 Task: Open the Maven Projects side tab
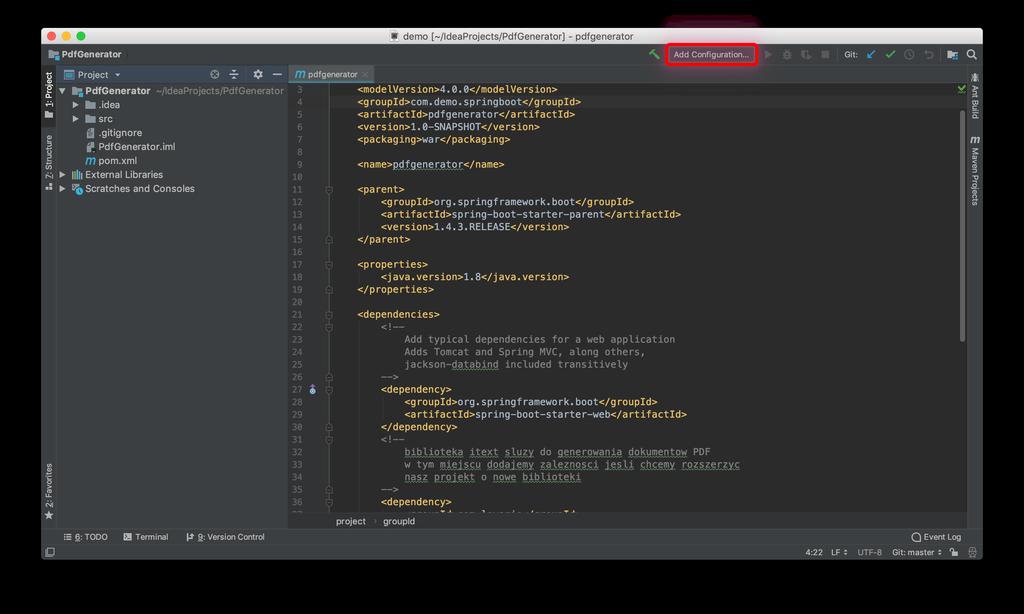click(974, 170)
